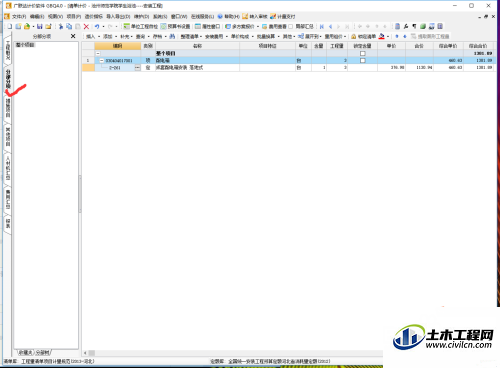
Task: Toggle the 局部汇总 checkbox
Action: [291, 26]
